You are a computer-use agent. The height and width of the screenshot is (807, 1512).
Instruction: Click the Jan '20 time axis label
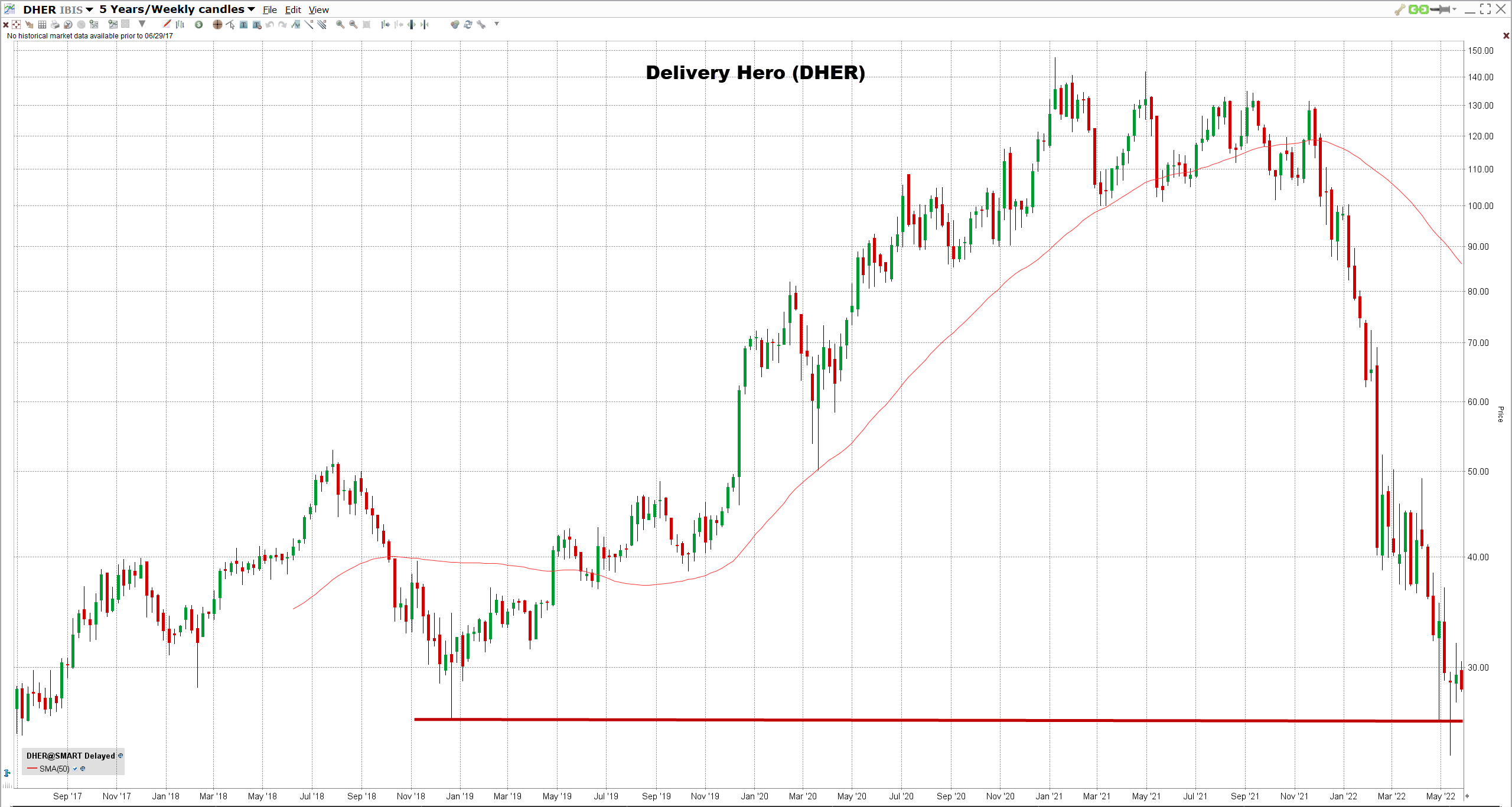[x=754, y=796]
